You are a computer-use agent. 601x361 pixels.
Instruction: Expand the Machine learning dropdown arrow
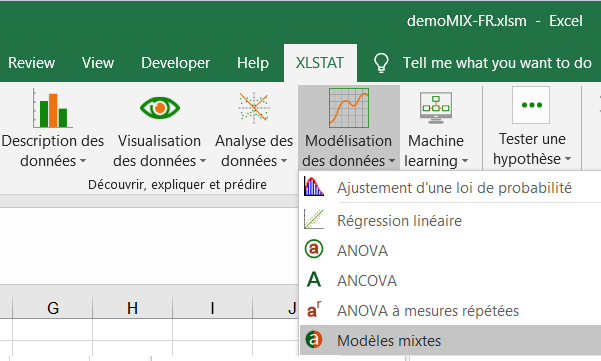(x=465, y=161)
